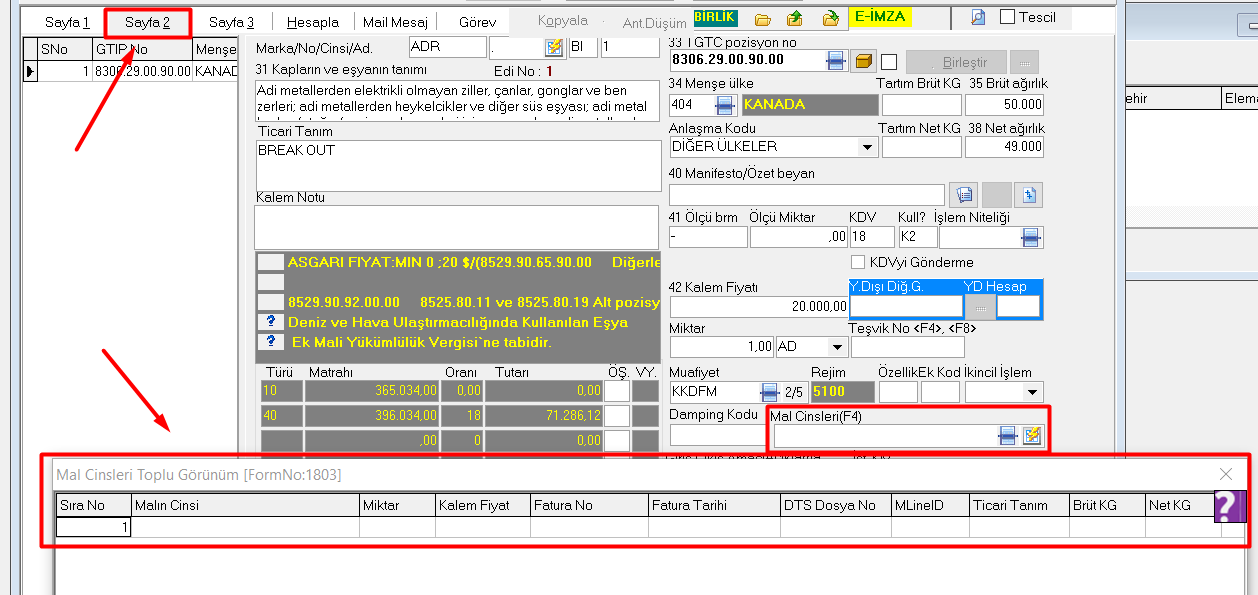The width and height of the screenshot is (1258, 595).
Task: Click the 42 Kalem Fiyatı input field
Action: pos(759,307)
